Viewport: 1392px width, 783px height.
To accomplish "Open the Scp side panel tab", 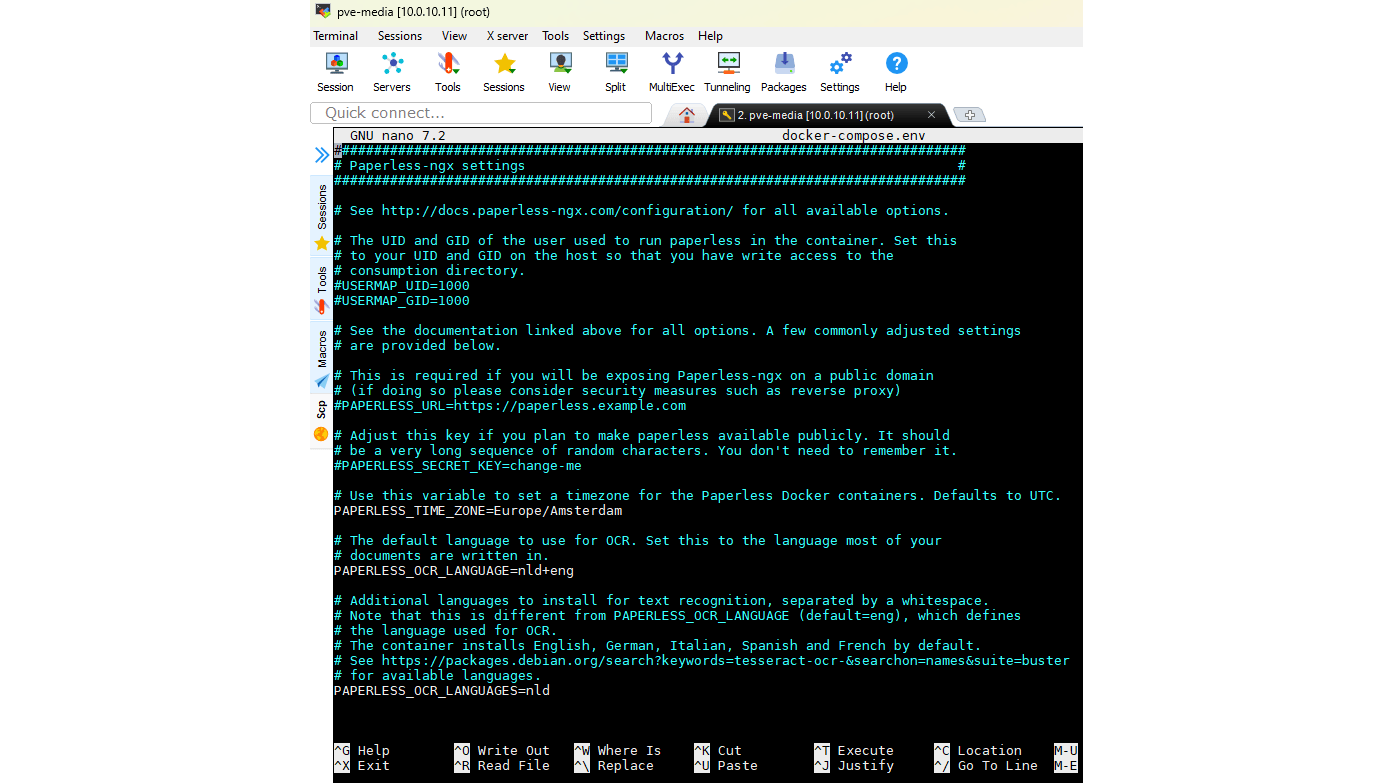I will pyautogui.click(x=322, y=421).
